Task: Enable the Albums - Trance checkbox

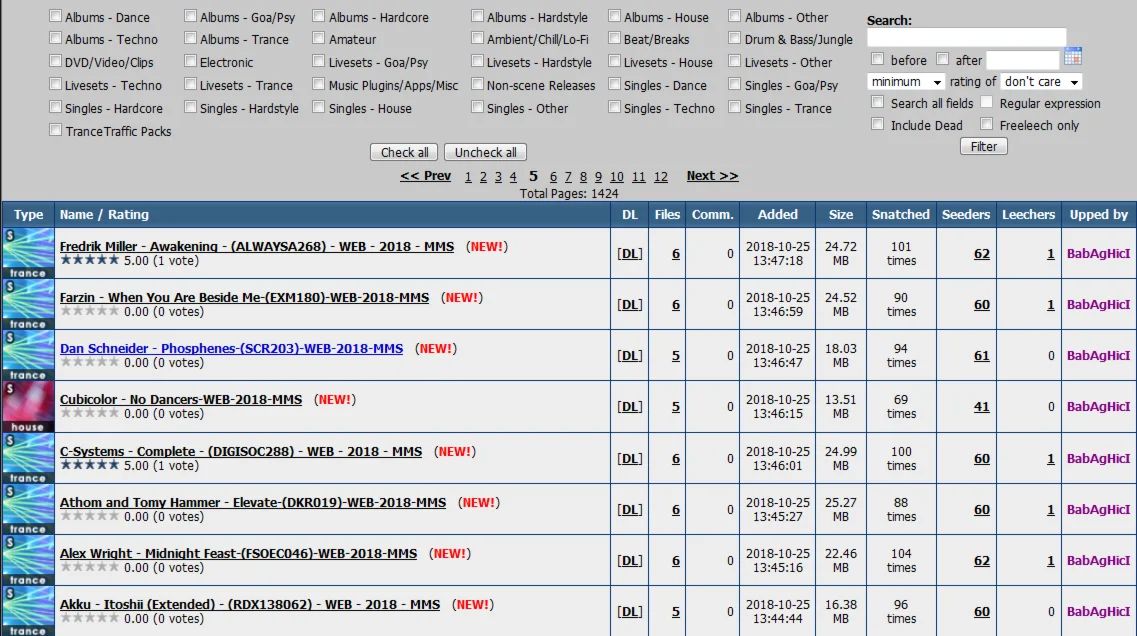Action: click(190, 38)
